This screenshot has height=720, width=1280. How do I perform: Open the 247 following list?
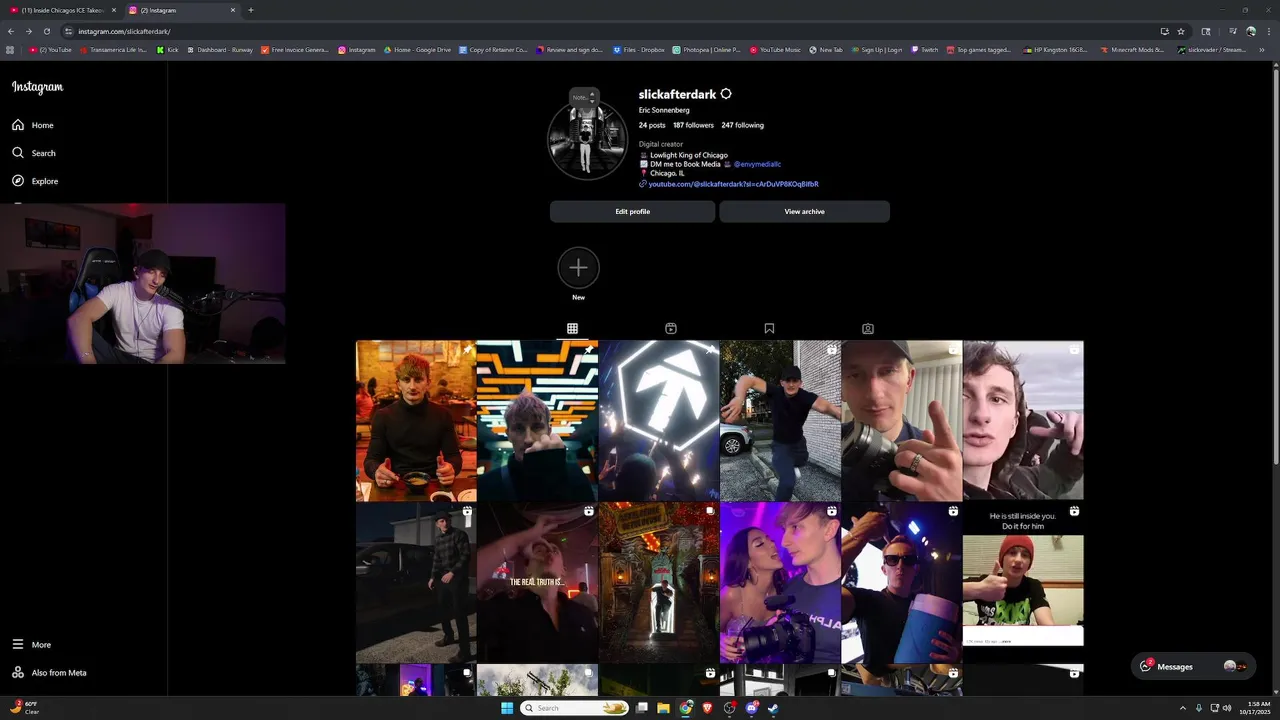[x=742, y=125]
